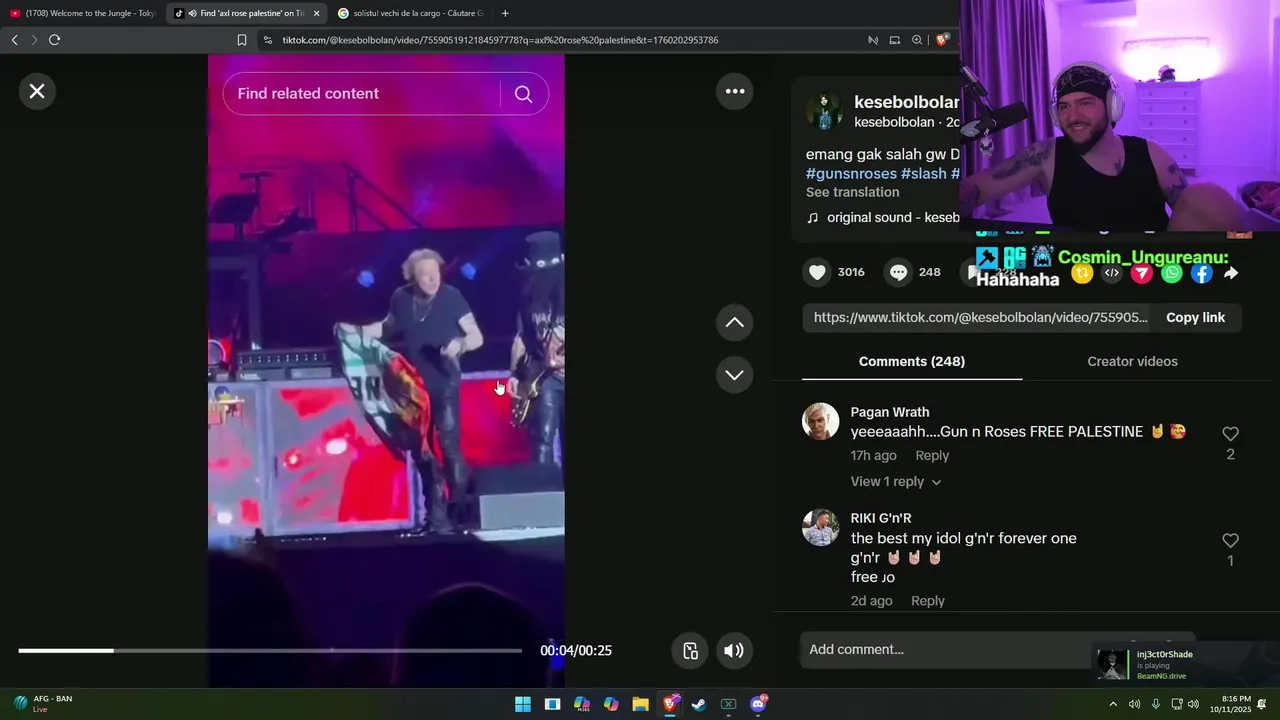This screenshot has height=720, width=1280.
Task: Switch to Welcome to the Jungle YouTube tab
Action: click(x=83, y=13)
